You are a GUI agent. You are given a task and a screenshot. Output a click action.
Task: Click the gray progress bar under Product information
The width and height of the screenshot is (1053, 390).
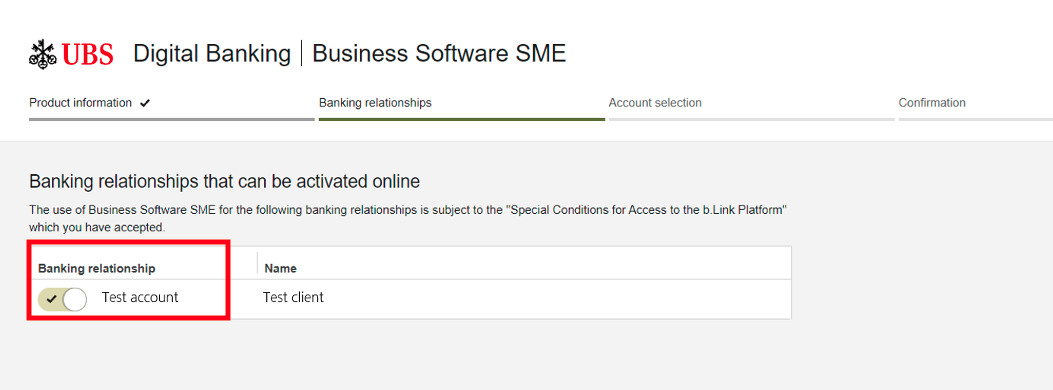click(x=172, y=119)
